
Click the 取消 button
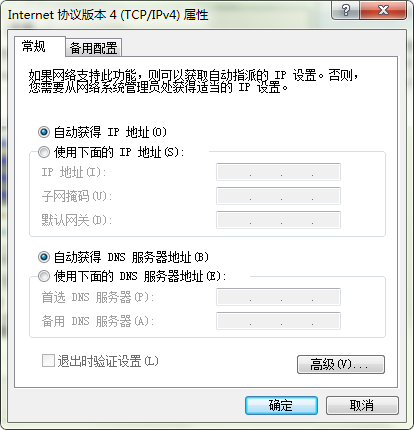click(x=362, y=405)
